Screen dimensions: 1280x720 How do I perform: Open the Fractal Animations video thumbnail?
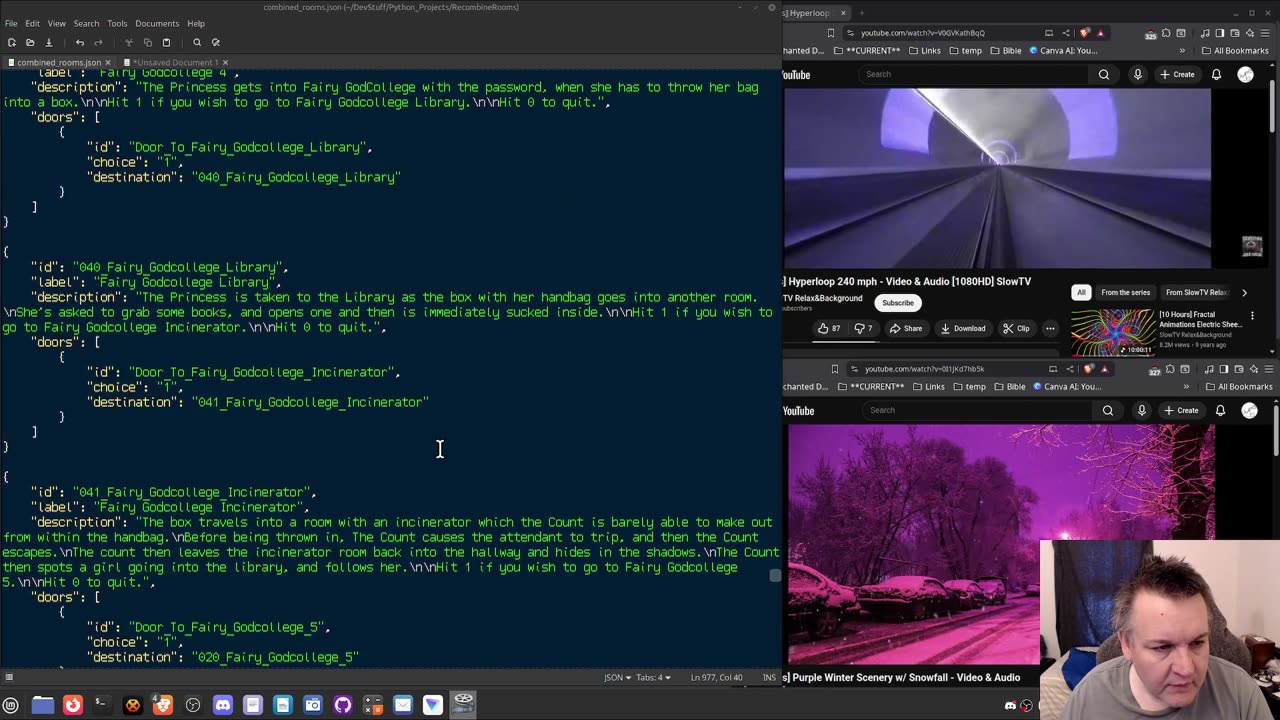(1113, 331)
